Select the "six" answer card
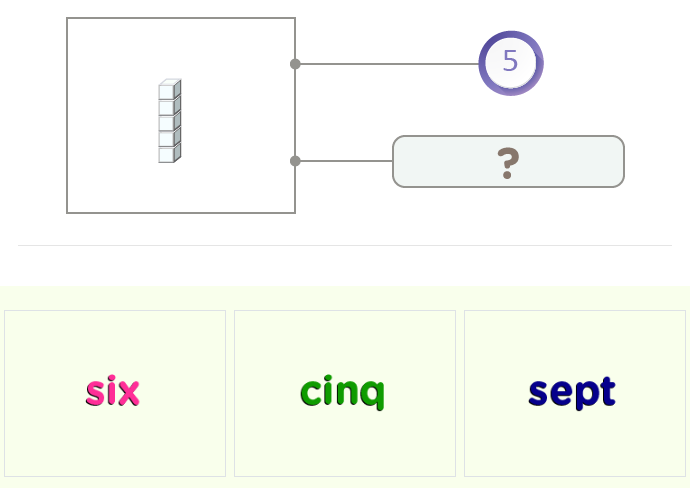Viewport: 690px width, 488px height. pos(115,393)
